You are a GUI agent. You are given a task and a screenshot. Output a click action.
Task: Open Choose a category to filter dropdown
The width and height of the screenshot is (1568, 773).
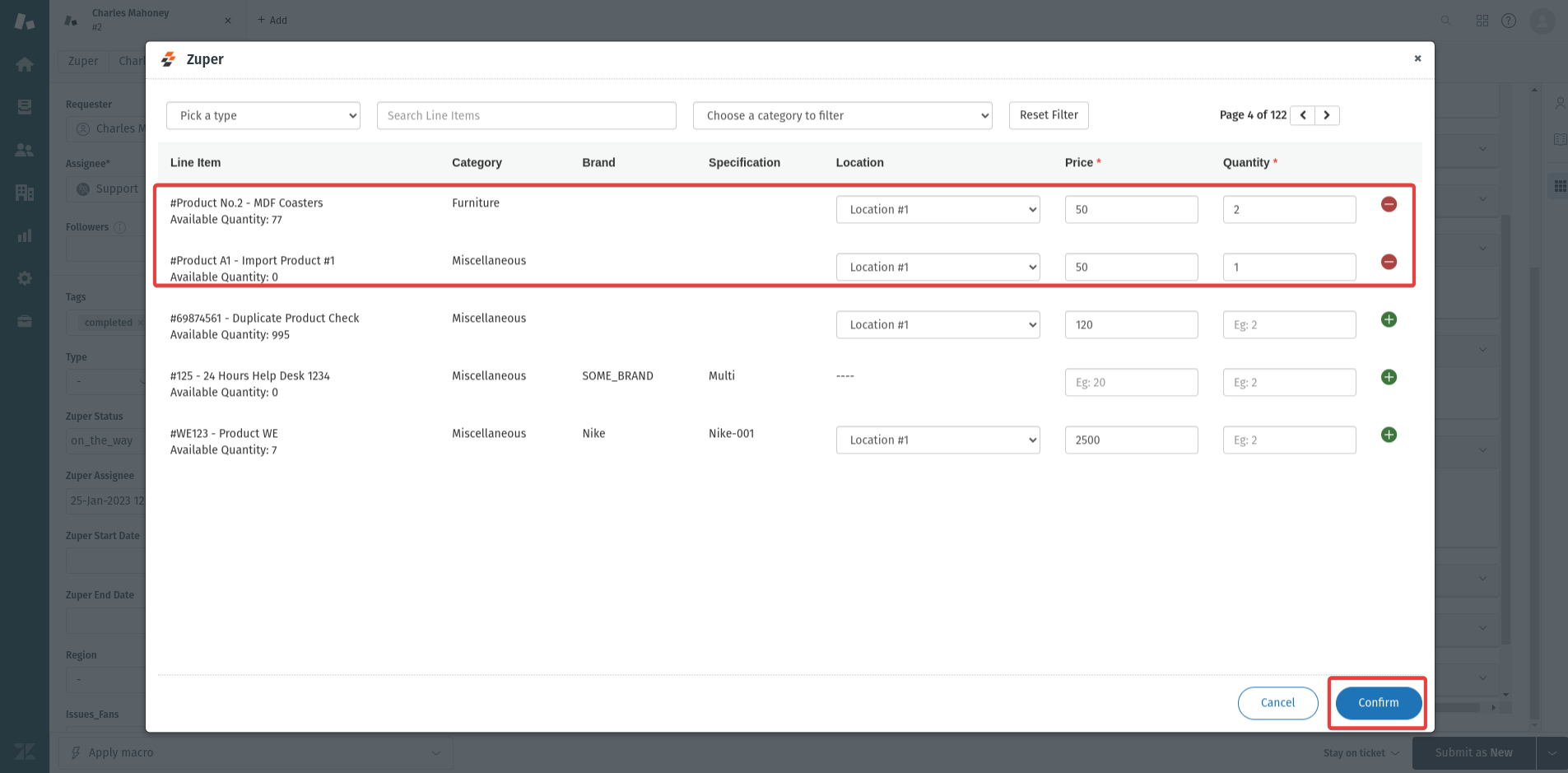[843, 115]
